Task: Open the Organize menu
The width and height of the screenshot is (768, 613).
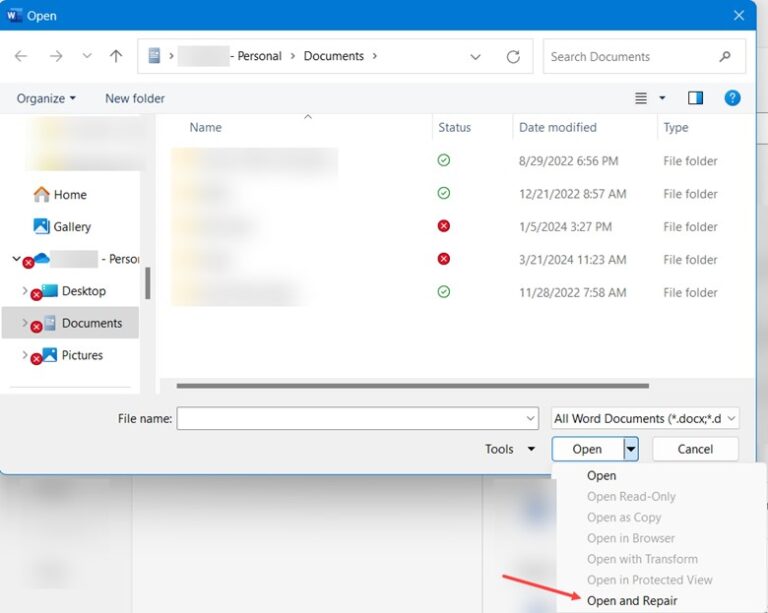Action: click(46, 98)
